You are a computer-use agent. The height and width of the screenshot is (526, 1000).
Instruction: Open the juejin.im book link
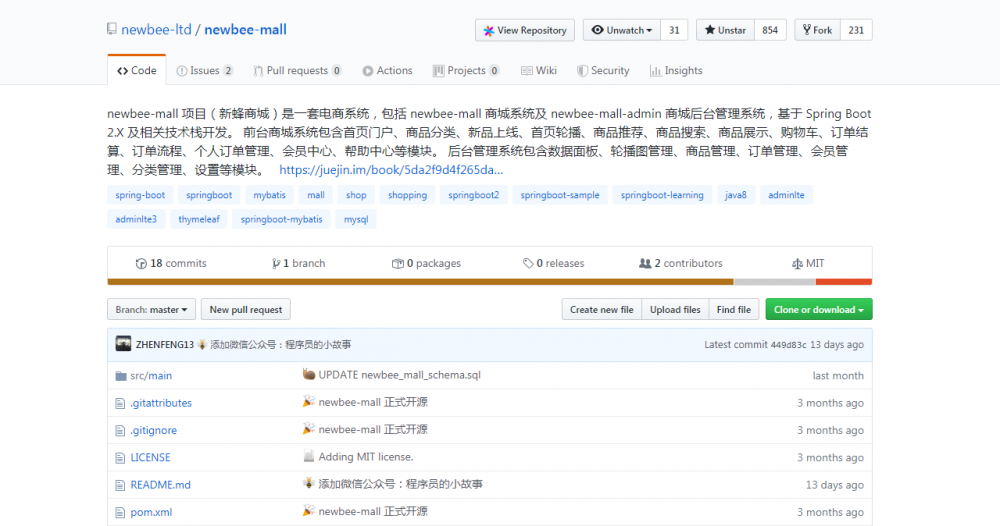(391, 170)
